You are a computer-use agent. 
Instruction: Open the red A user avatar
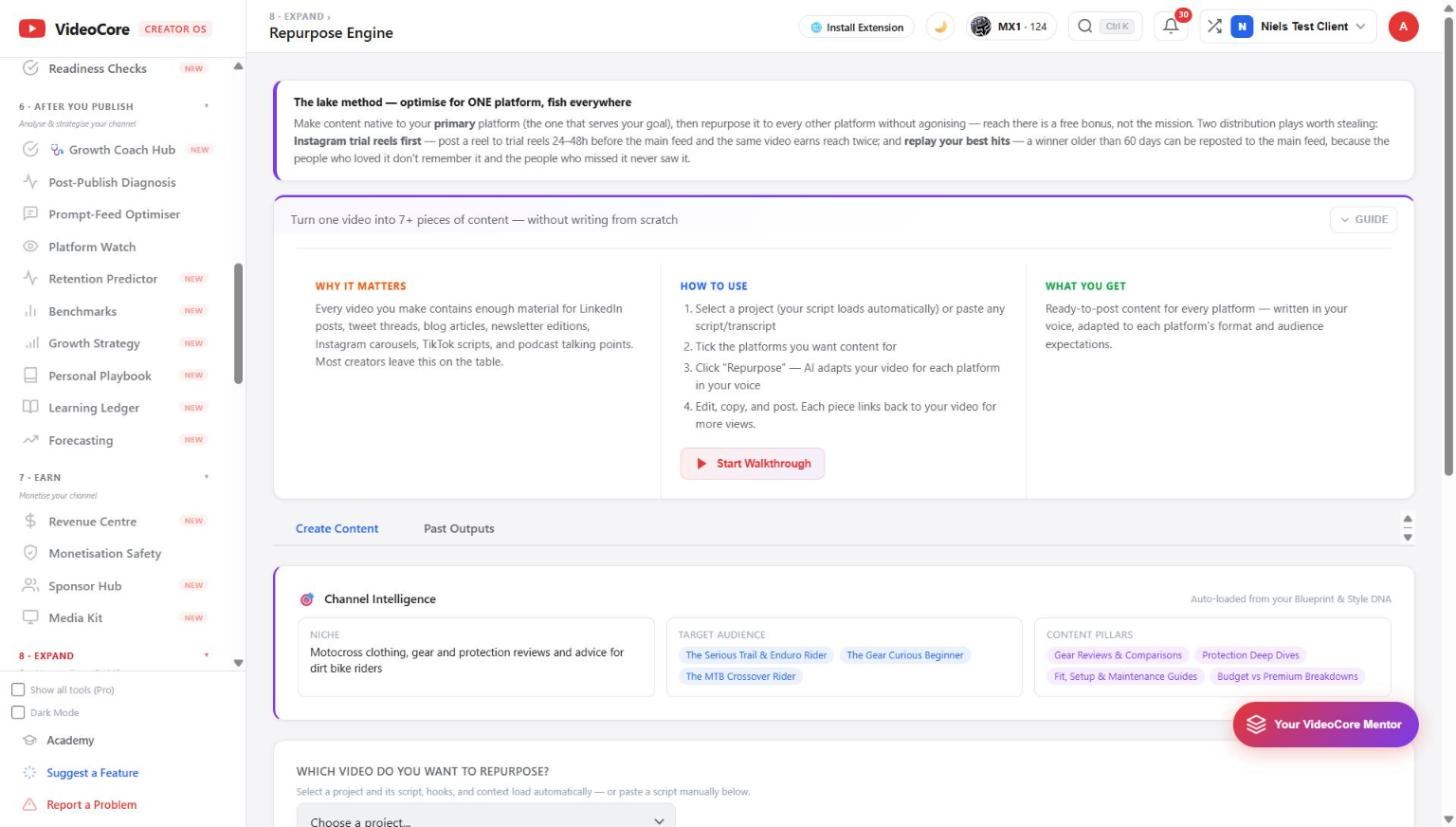(1403, 27)
